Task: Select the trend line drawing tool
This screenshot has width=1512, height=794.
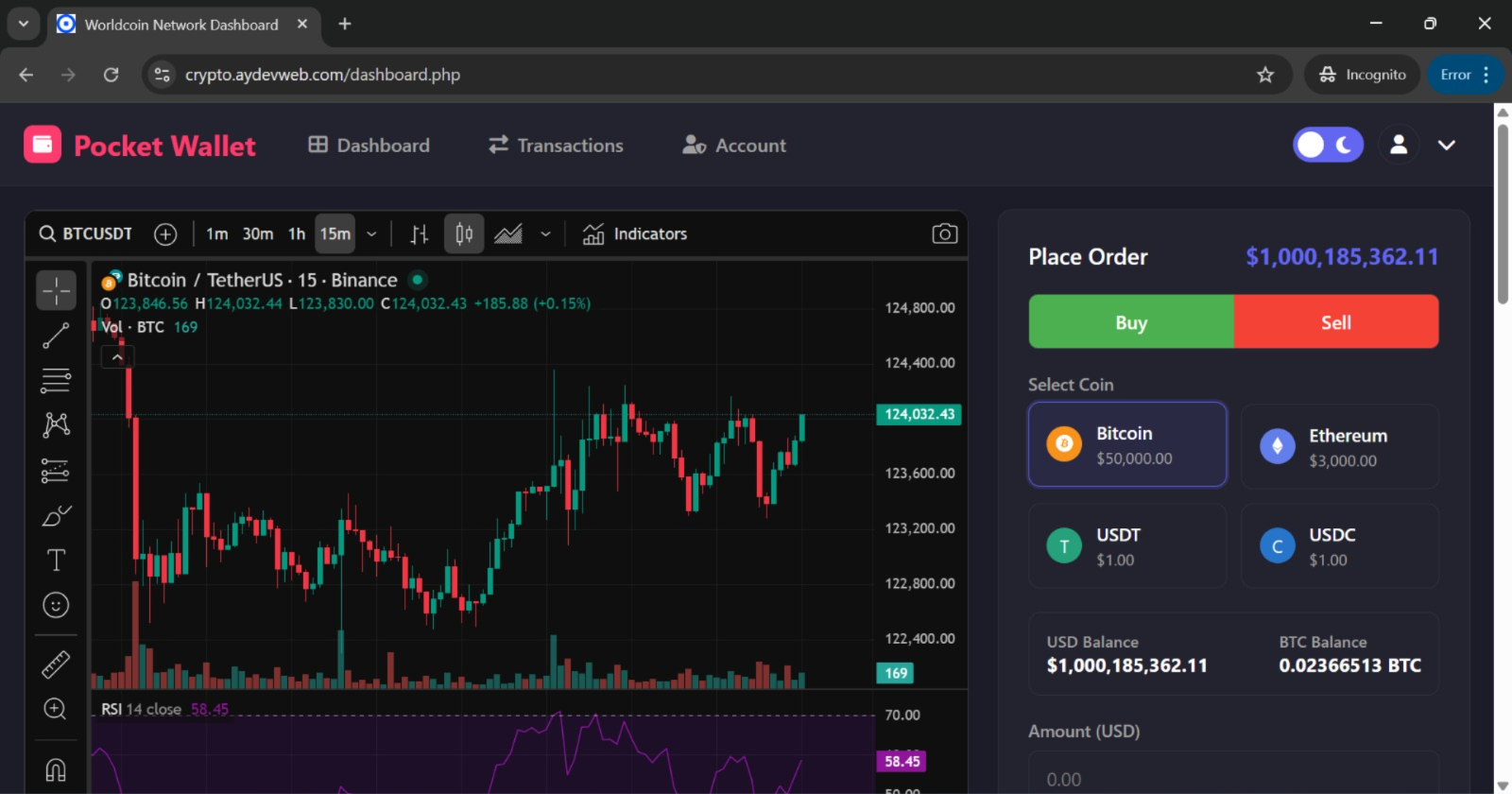Action: tap(56, 336)
